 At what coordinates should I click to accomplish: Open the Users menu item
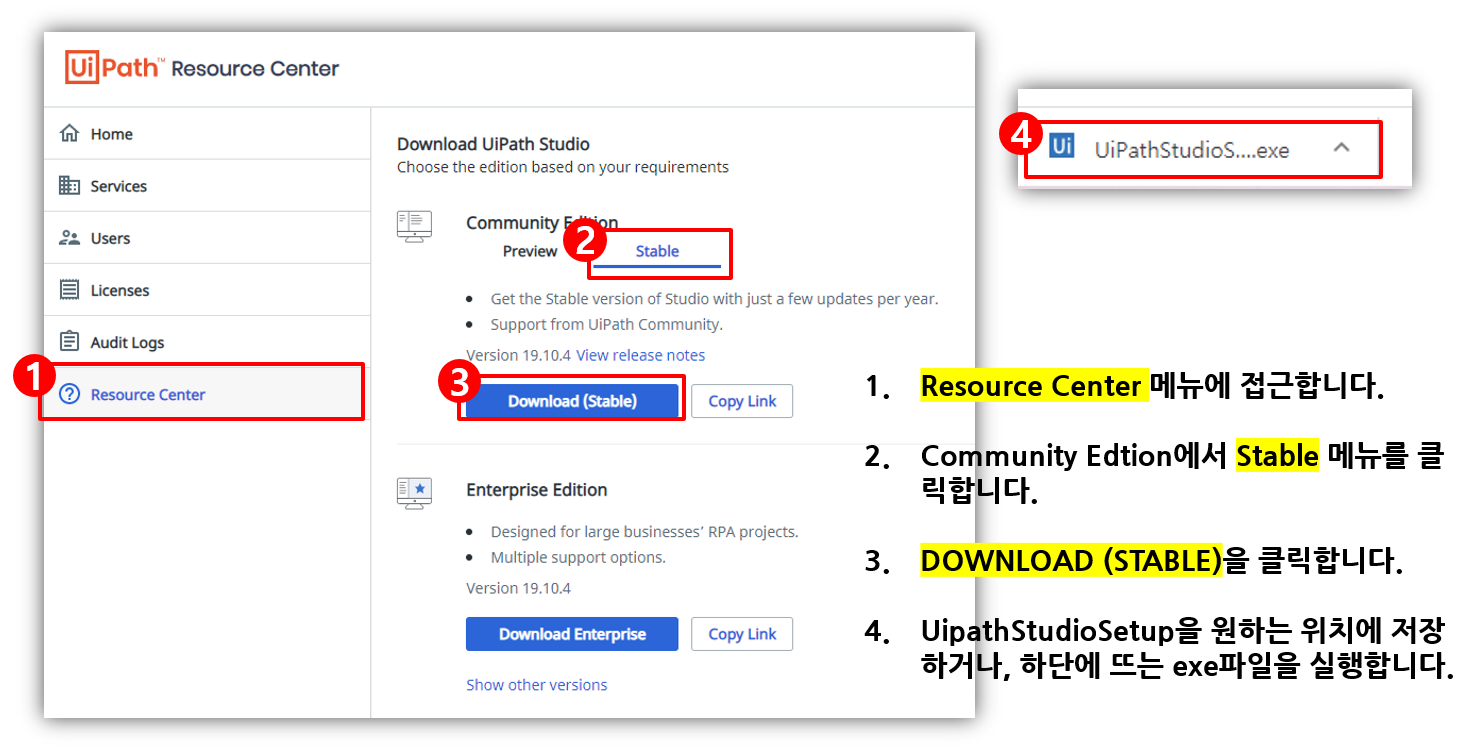coord(207,238)
